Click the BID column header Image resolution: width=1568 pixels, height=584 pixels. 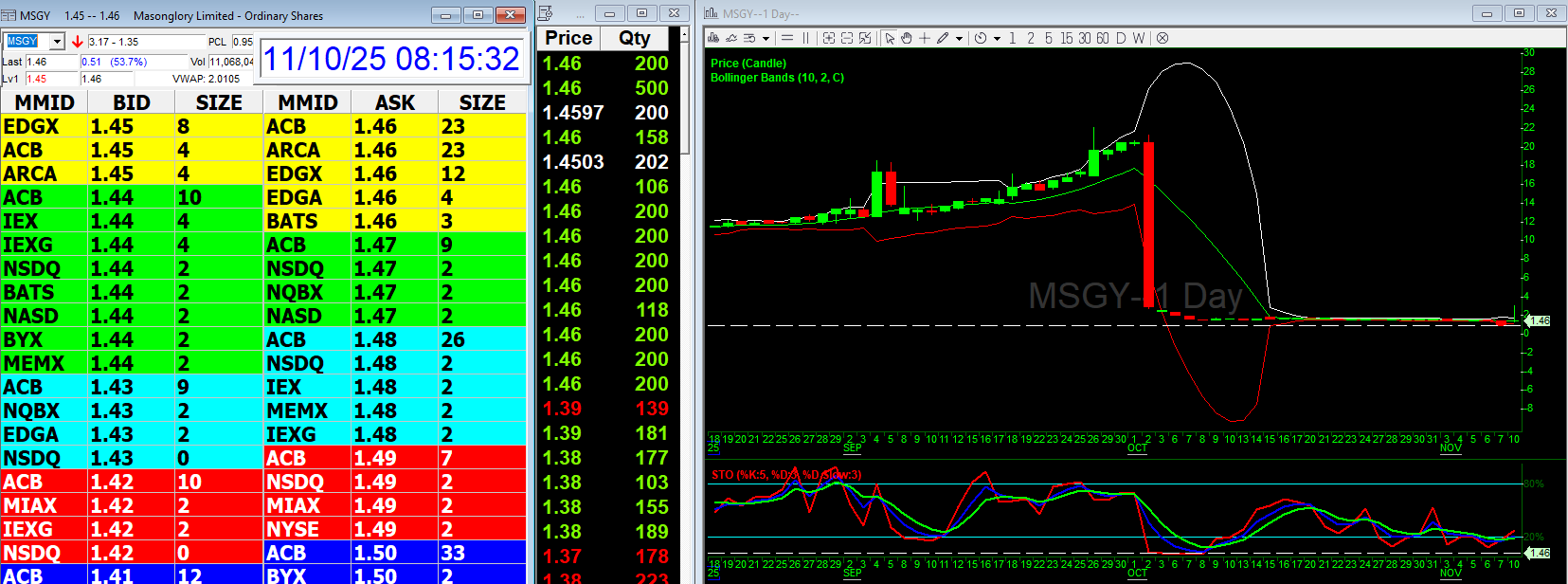pyautogui.click(x=132, y=102)
